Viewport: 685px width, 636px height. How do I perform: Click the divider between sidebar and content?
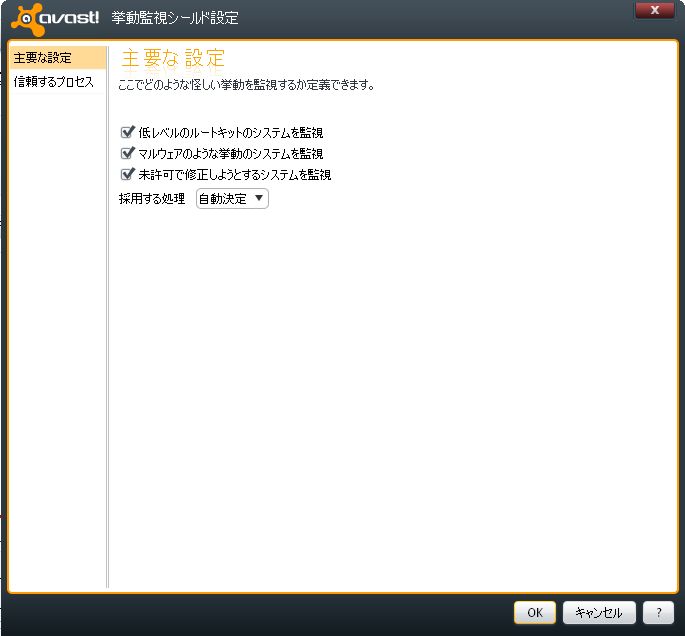[107, 320]
